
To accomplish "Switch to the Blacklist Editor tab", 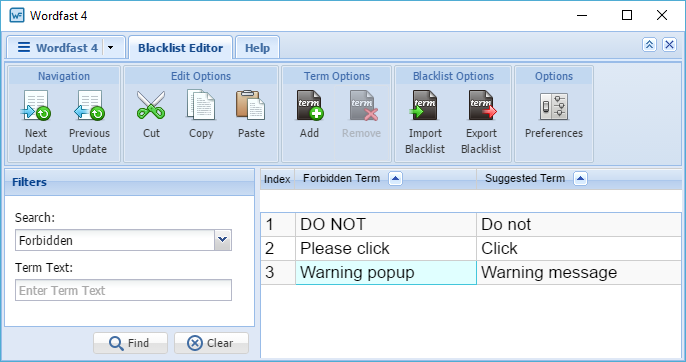I will [x=181, y=48].
